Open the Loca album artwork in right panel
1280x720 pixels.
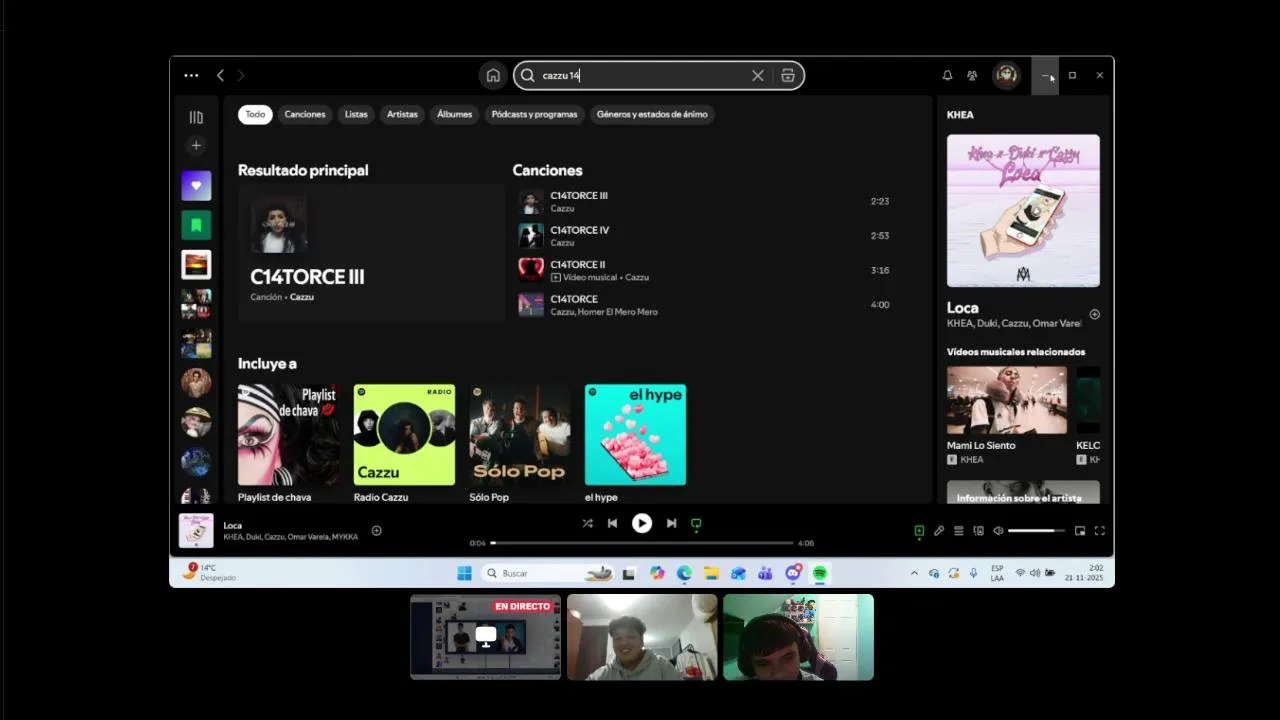pyautogui.click(x=1023, y=211)
